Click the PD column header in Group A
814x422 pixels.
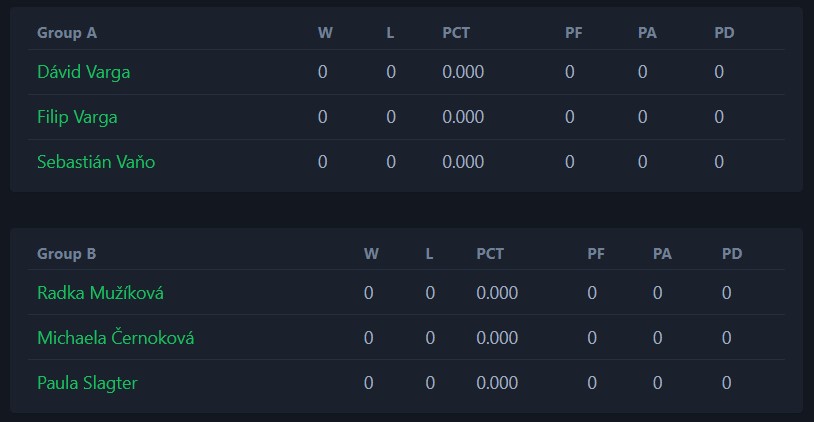(x=724, y=33)
